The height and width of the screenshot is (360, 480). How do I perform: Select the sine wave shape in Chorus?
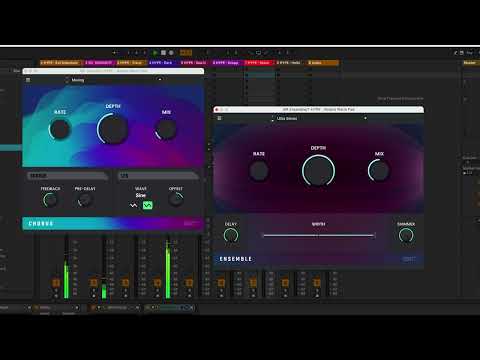(134, 205)
